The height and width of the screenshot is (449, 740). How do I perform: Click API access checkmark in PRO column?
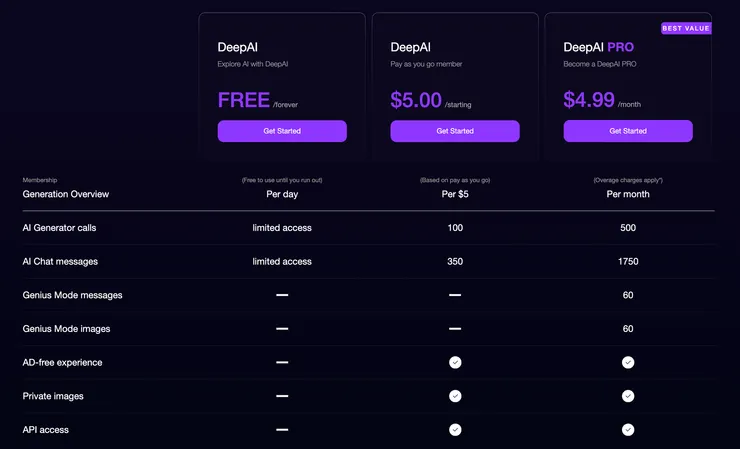point(628,430)
